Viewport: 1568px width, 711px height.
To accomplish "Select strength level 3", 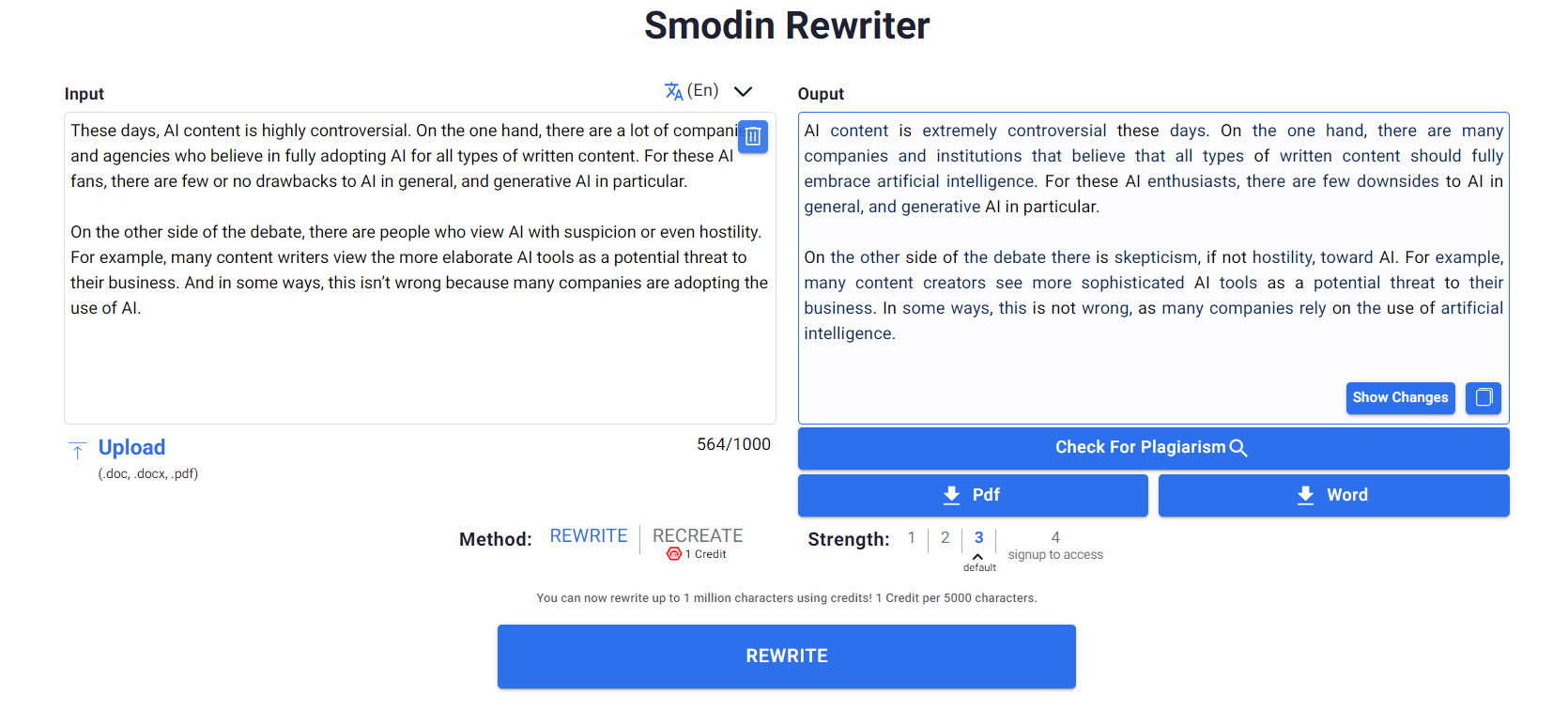I will [x=978, y=538].
